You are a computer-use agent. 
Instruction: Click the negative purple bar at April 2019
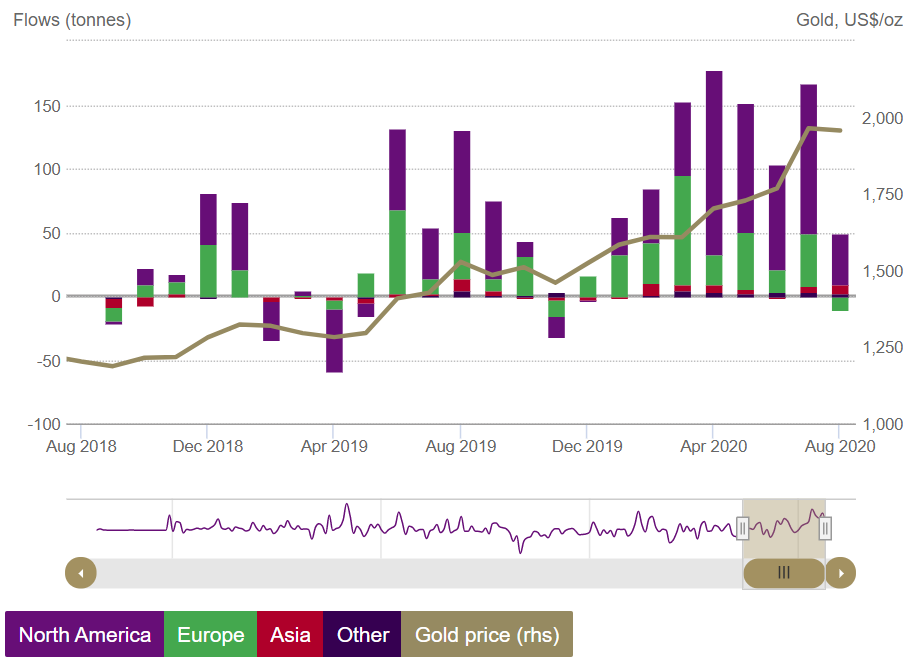(334, 340)
